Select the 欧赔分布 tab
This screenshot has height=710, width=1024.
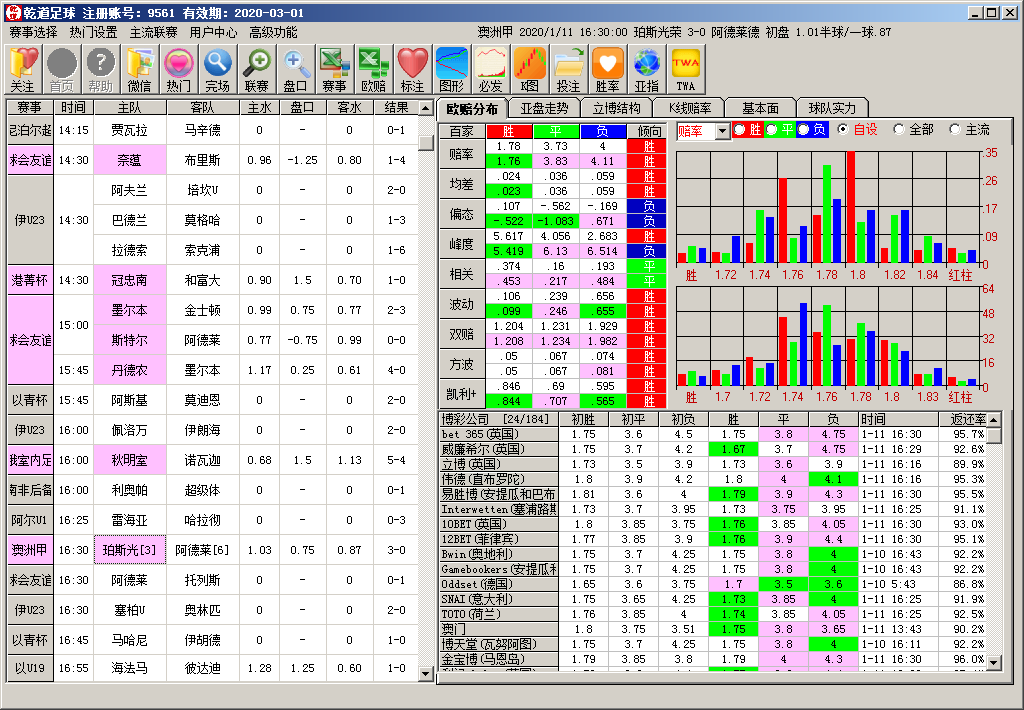472,109
